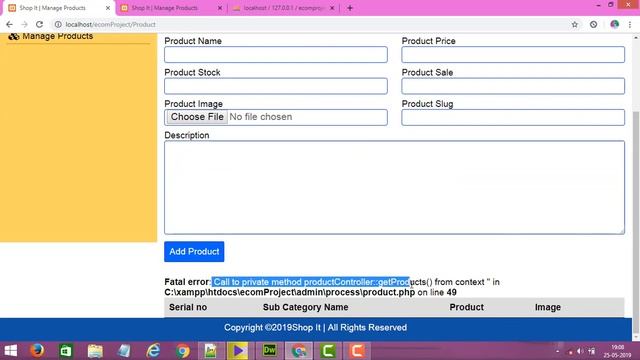Screen dimensions: 640x360
Task: Close the second Manage Products tab
Action: (220, 8)
